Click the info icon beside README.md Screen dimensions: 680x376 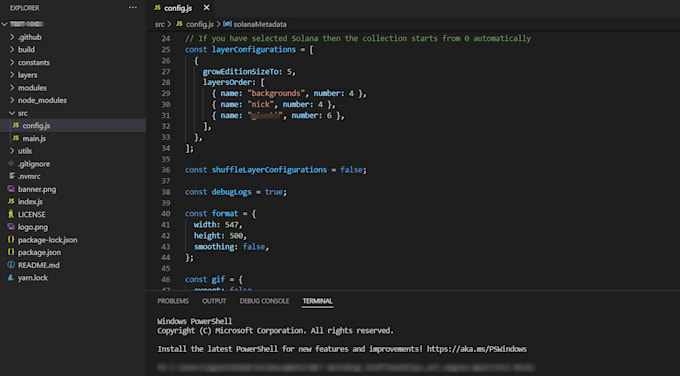point(11,265)
